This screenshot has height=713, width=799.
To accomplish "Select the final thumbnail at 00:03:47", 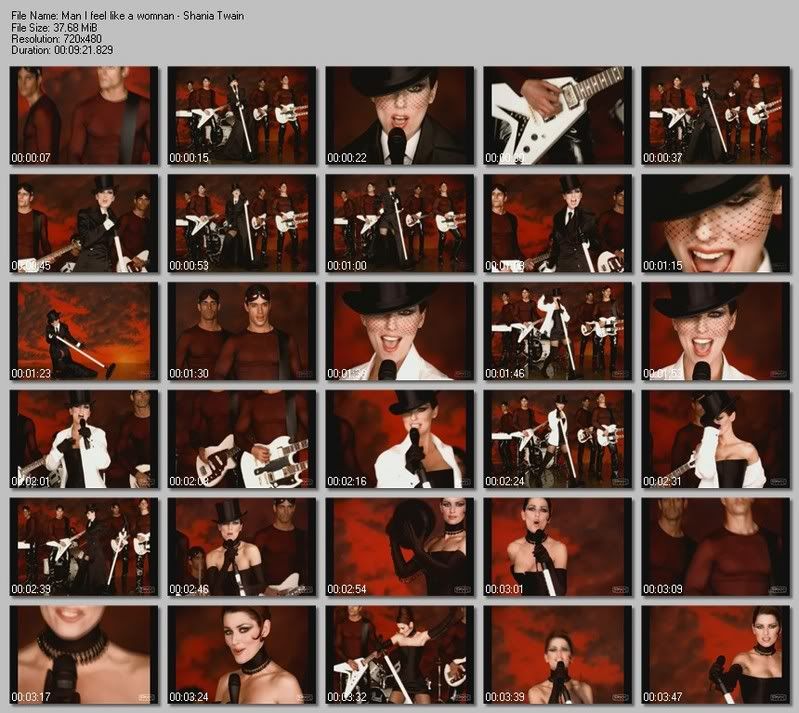I will (716, 656).
